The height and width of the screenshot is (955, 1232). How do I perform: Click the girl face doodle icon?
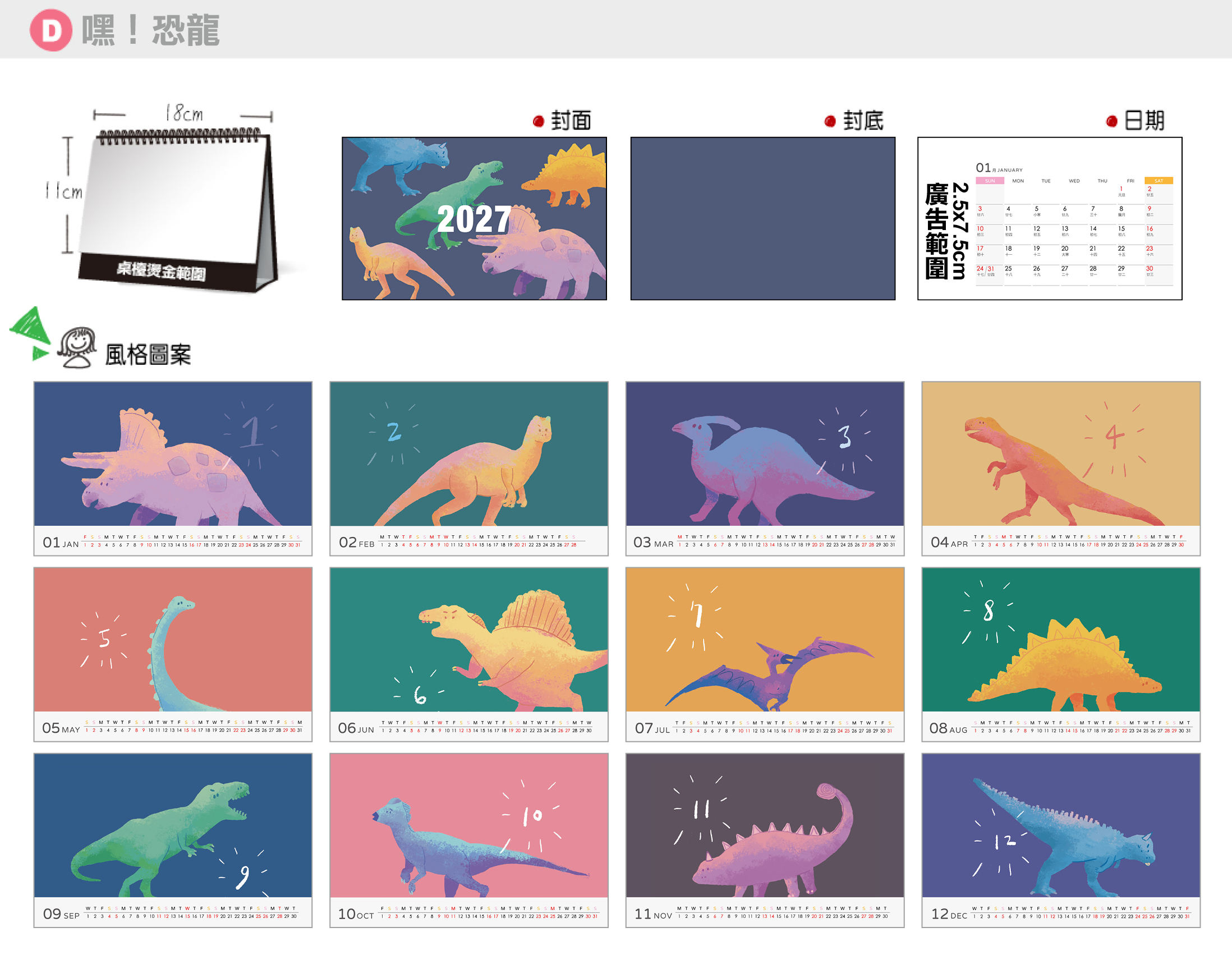tap(77, 347)
